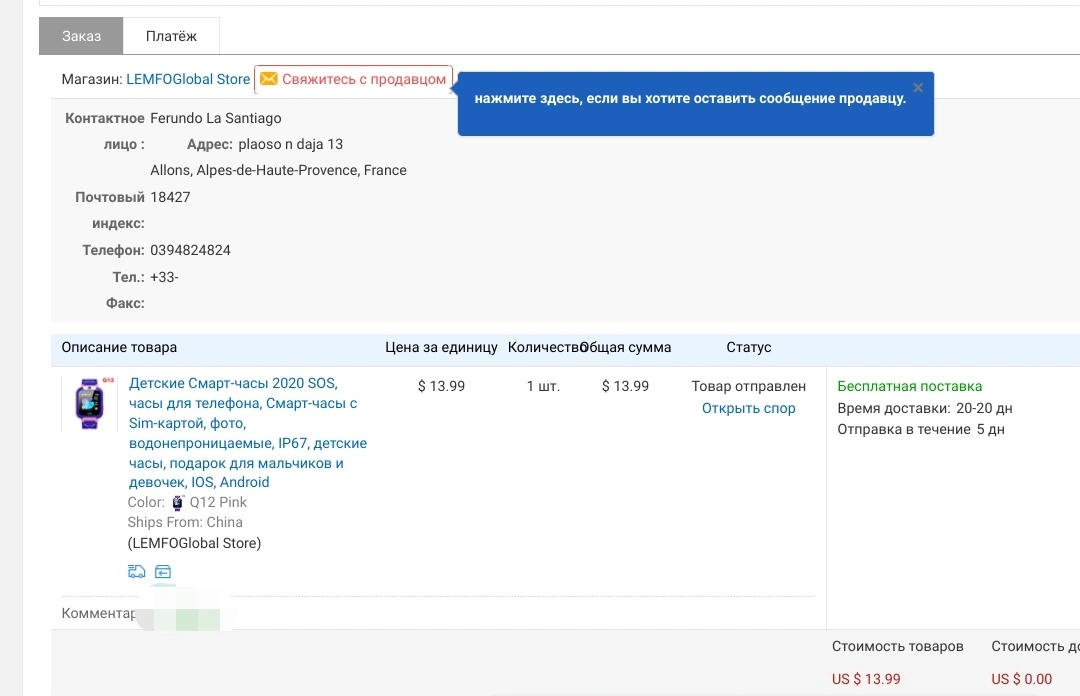
Task: Click the status text Товар отправлен
Action: point(749,387)
